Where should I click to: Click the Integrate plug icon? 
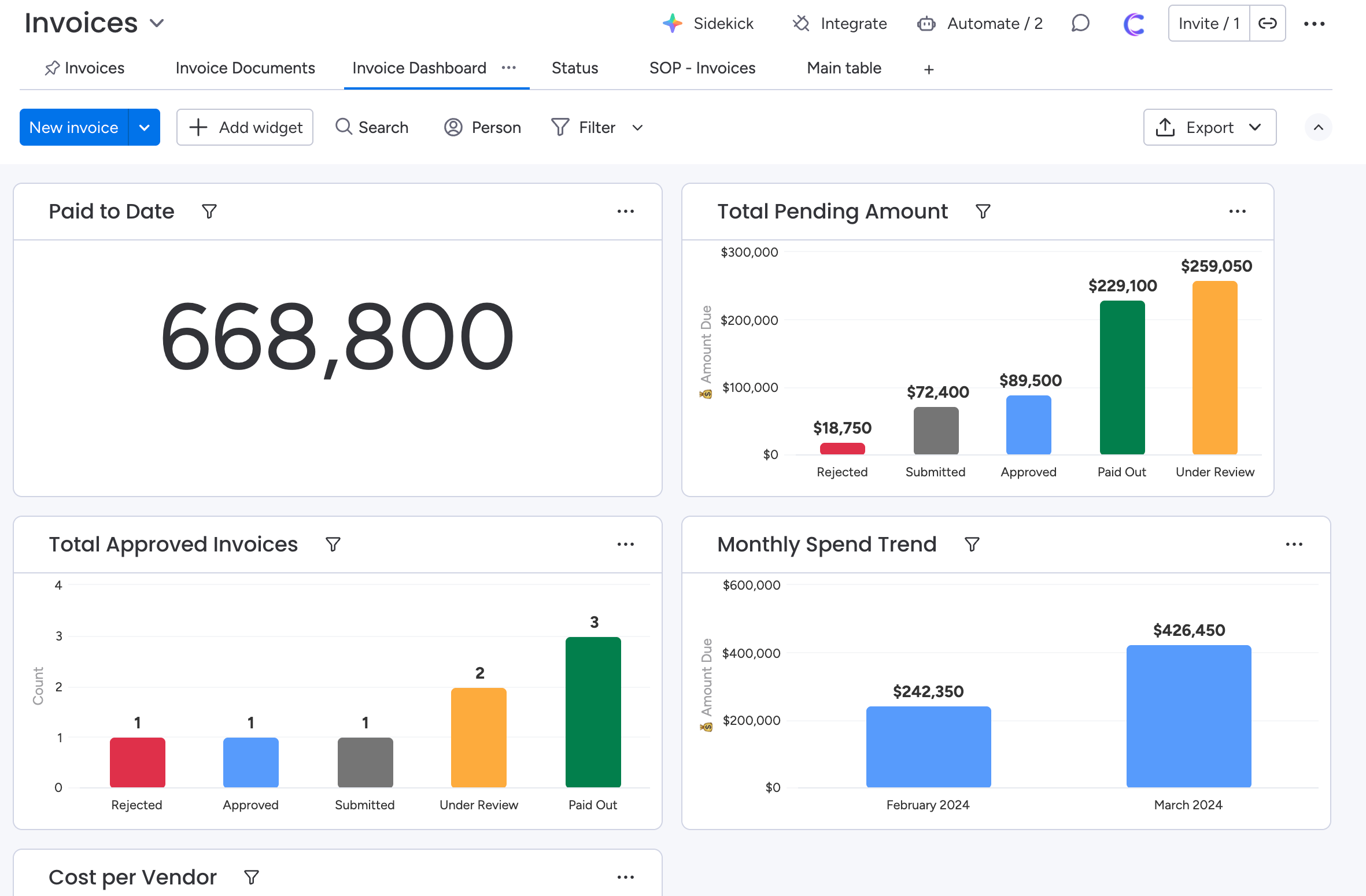(x=801, y=24)
